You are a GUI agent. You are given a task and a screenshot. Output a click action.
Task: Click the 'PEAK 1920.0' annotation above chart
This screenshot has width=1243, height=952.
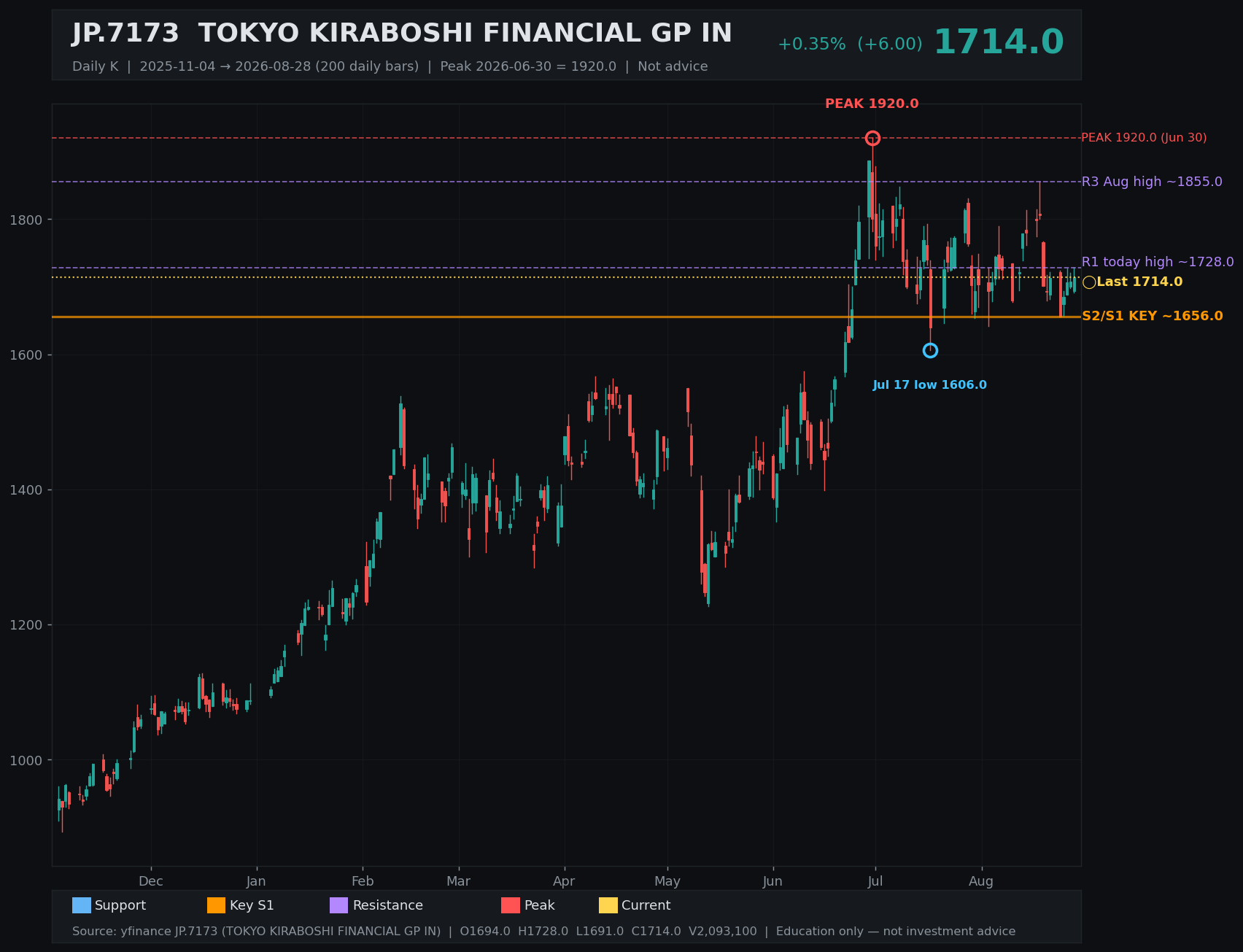(x=872, y=104)
